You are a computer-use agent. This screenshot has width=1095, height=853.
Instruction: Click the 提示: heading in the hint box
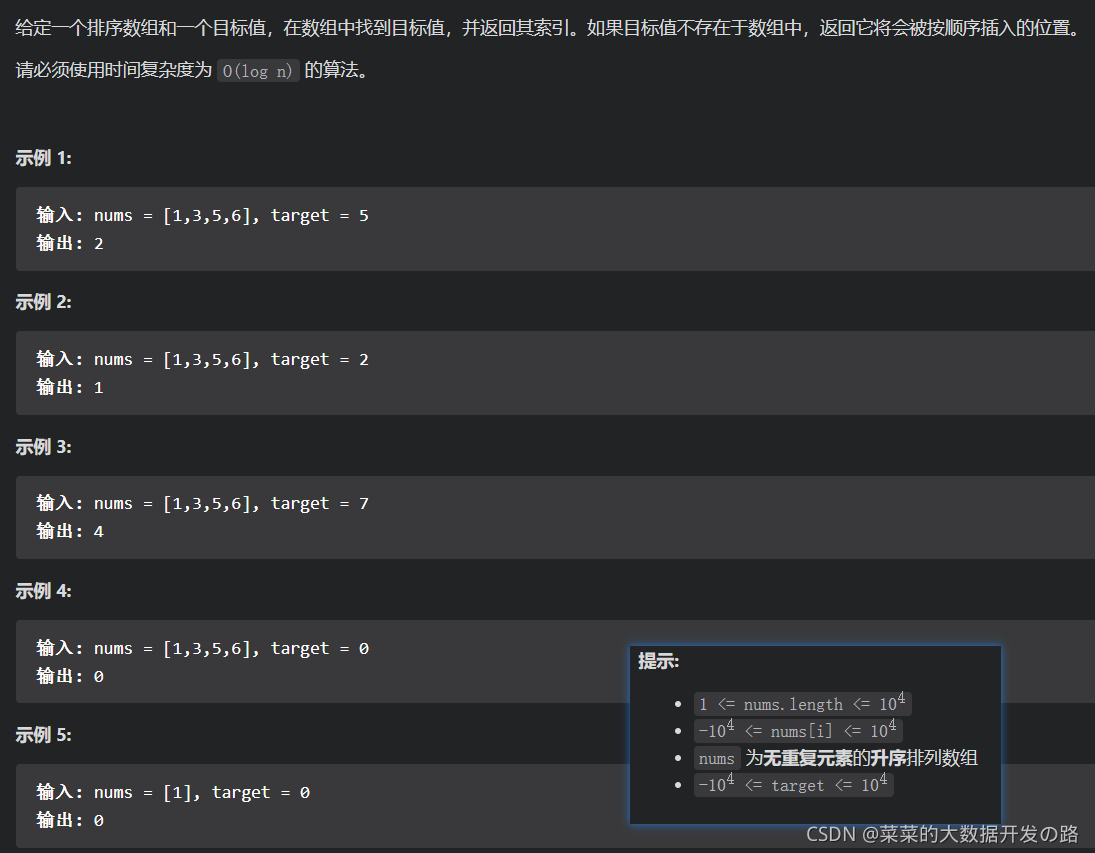(x=659, y=661)
